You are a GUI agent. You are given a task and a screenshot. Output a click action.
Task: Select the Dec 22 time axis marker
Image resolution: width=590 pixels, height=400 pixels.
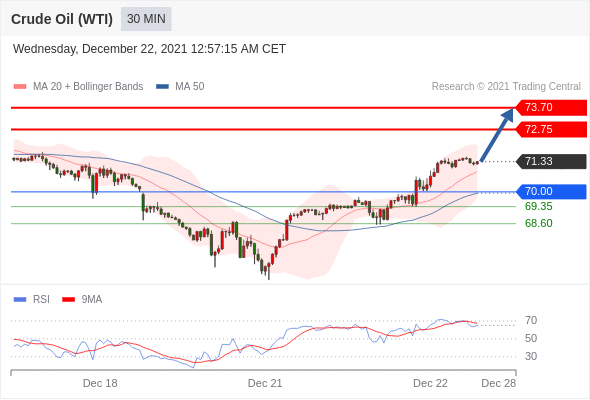[x=430, y=383]
